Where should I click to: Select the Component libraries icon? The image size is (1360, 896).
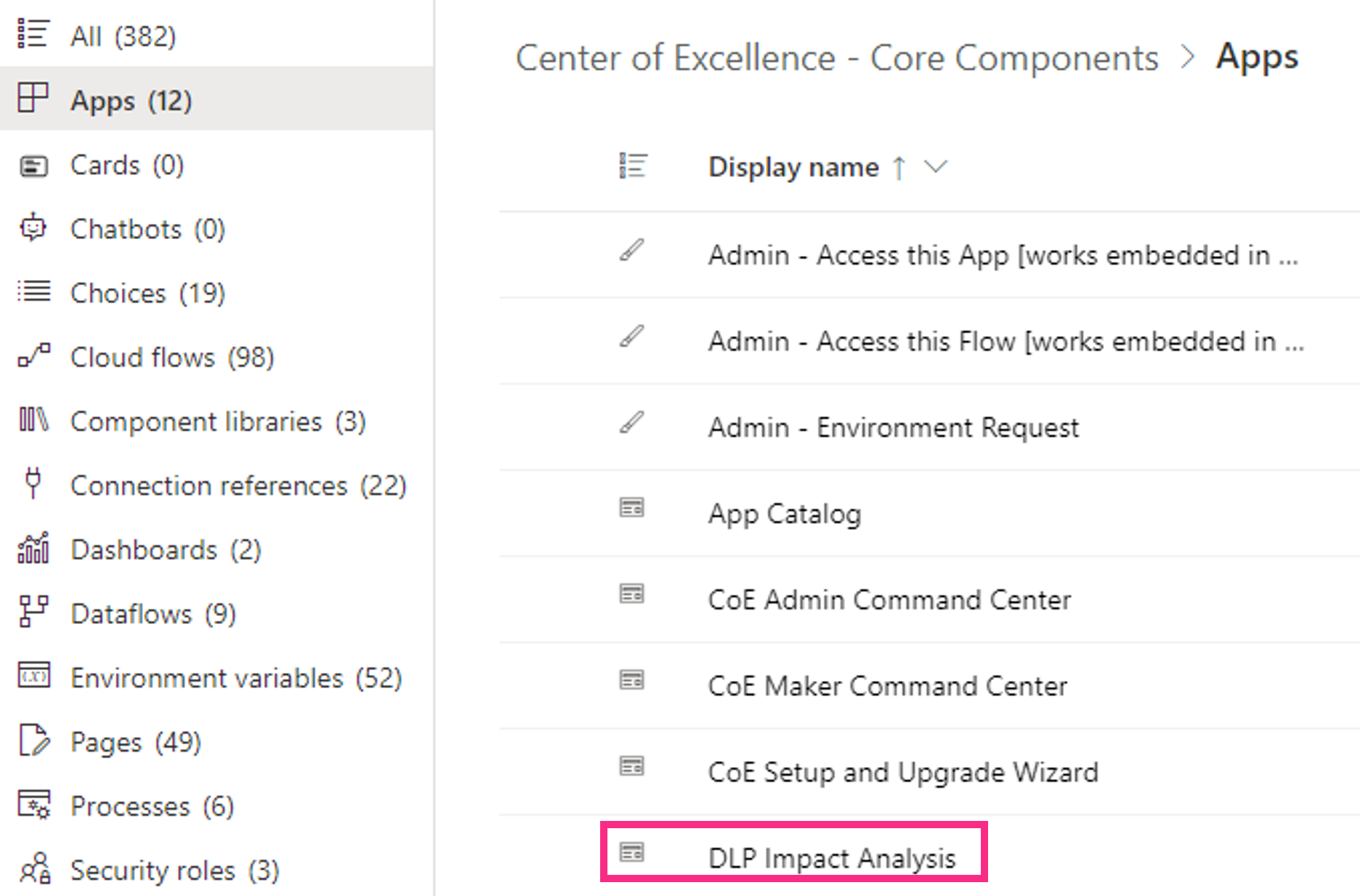tap(33, 421)
